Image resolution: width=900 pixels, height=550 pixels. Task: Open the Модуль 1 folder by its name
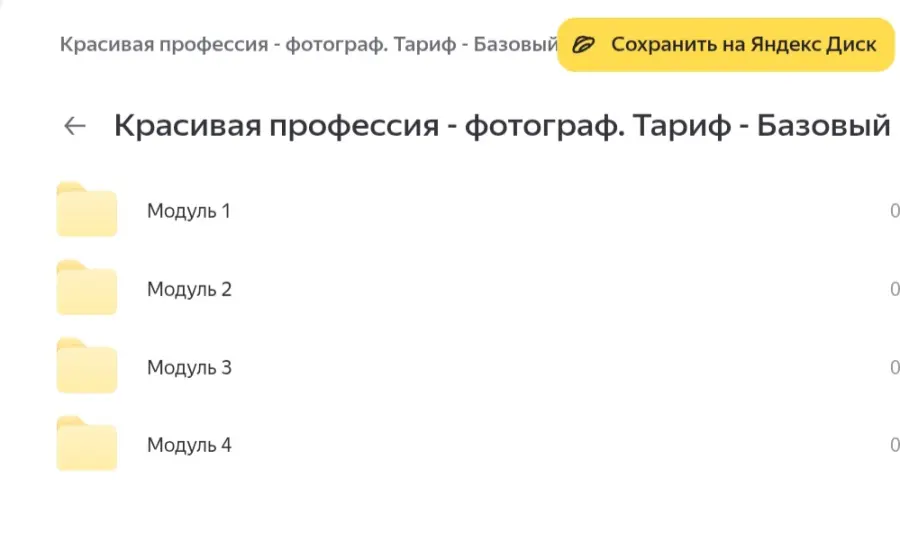[189, 211]
